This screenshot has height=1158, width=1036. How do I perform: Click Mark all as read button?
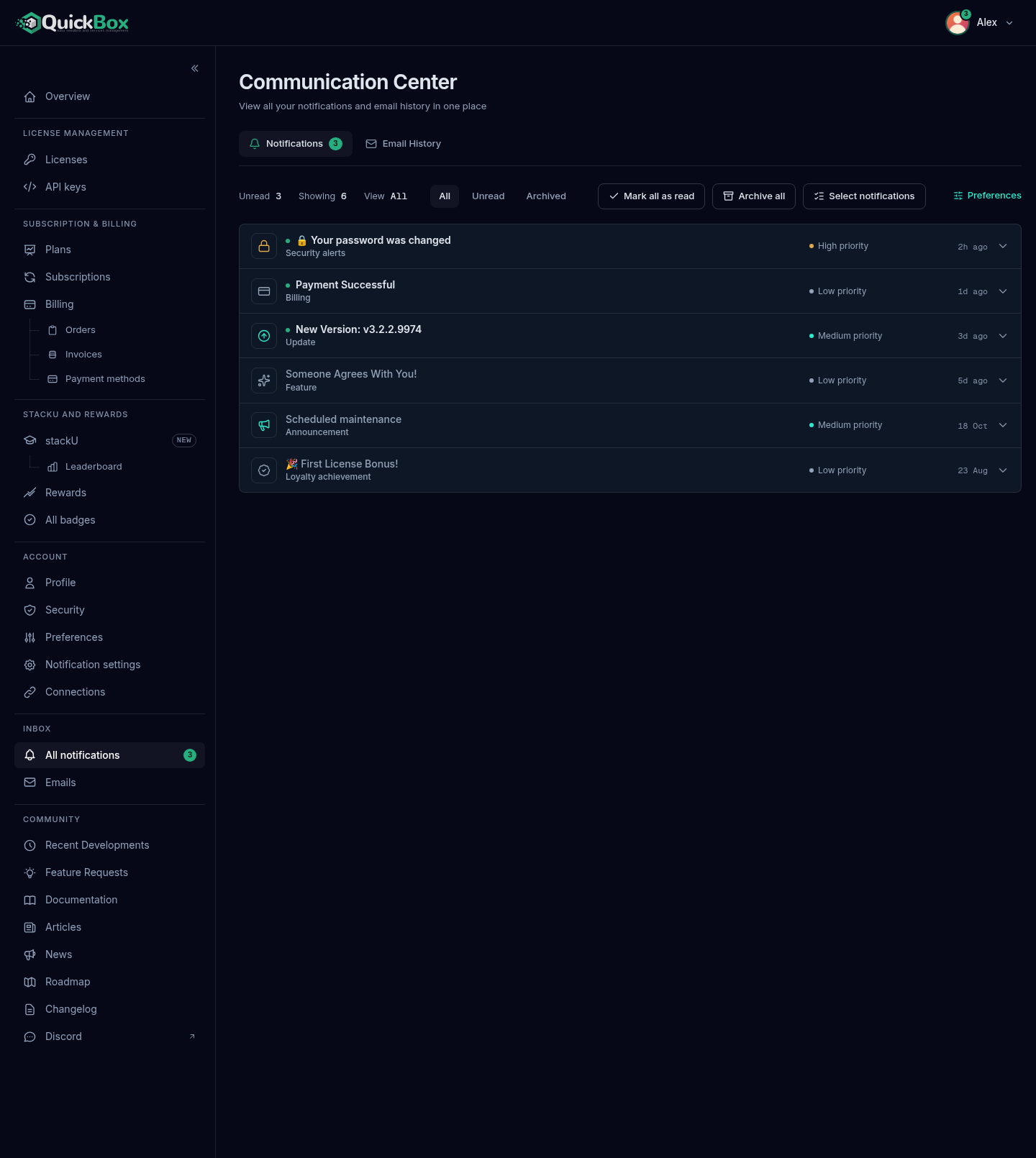click(651, 196)
